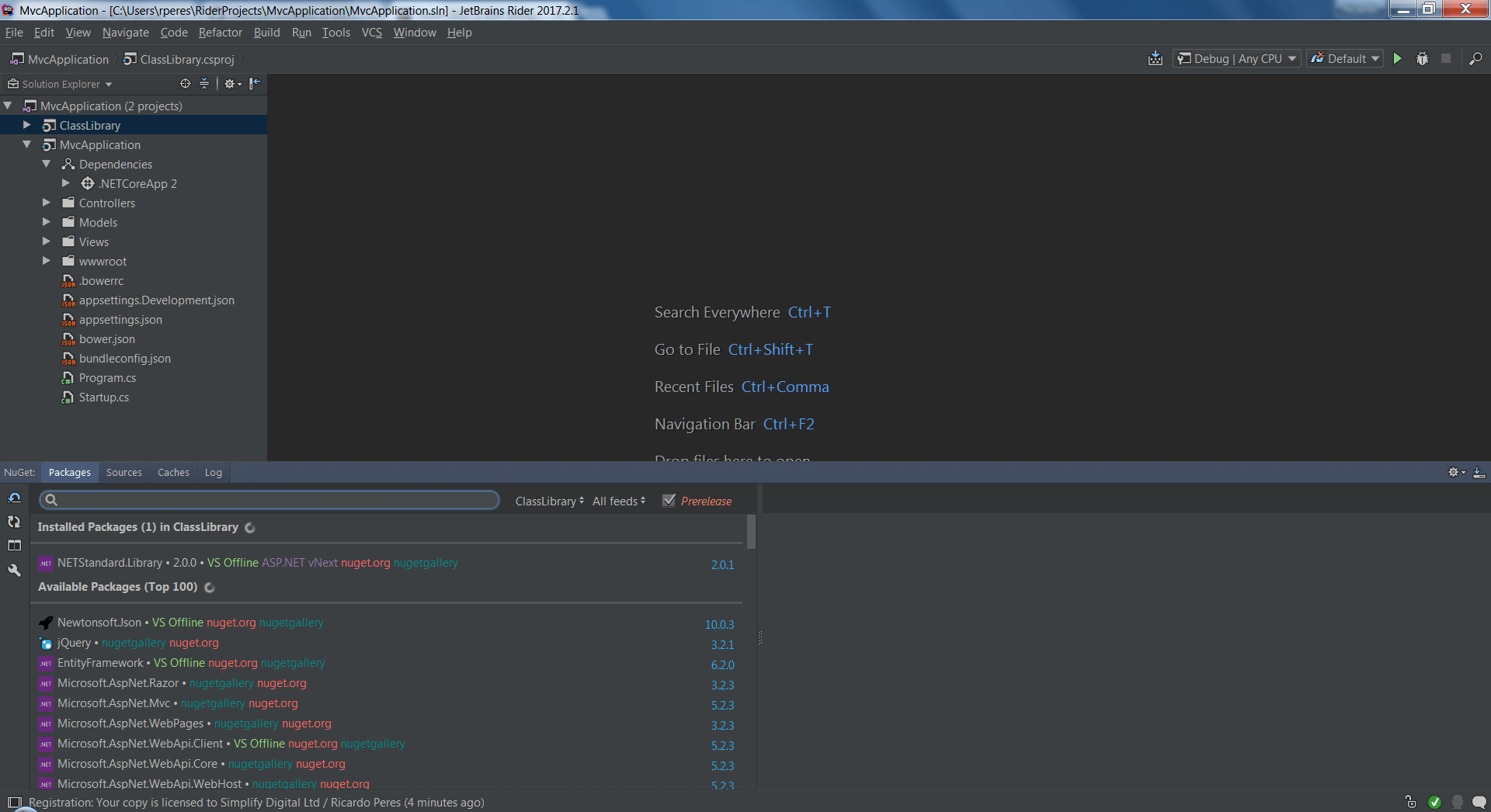The height and width of the screenshot is (812, 1491).
Task: Switch to NuGet Sources tab
Action: pos(124,472)
